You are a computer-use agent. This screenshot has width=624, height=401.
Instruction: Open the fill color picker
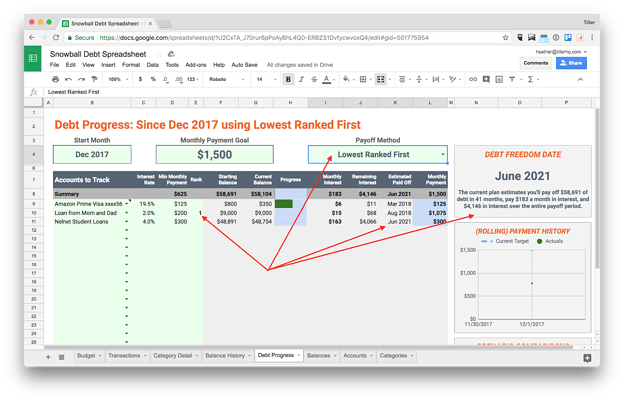[x=346, y=79]
